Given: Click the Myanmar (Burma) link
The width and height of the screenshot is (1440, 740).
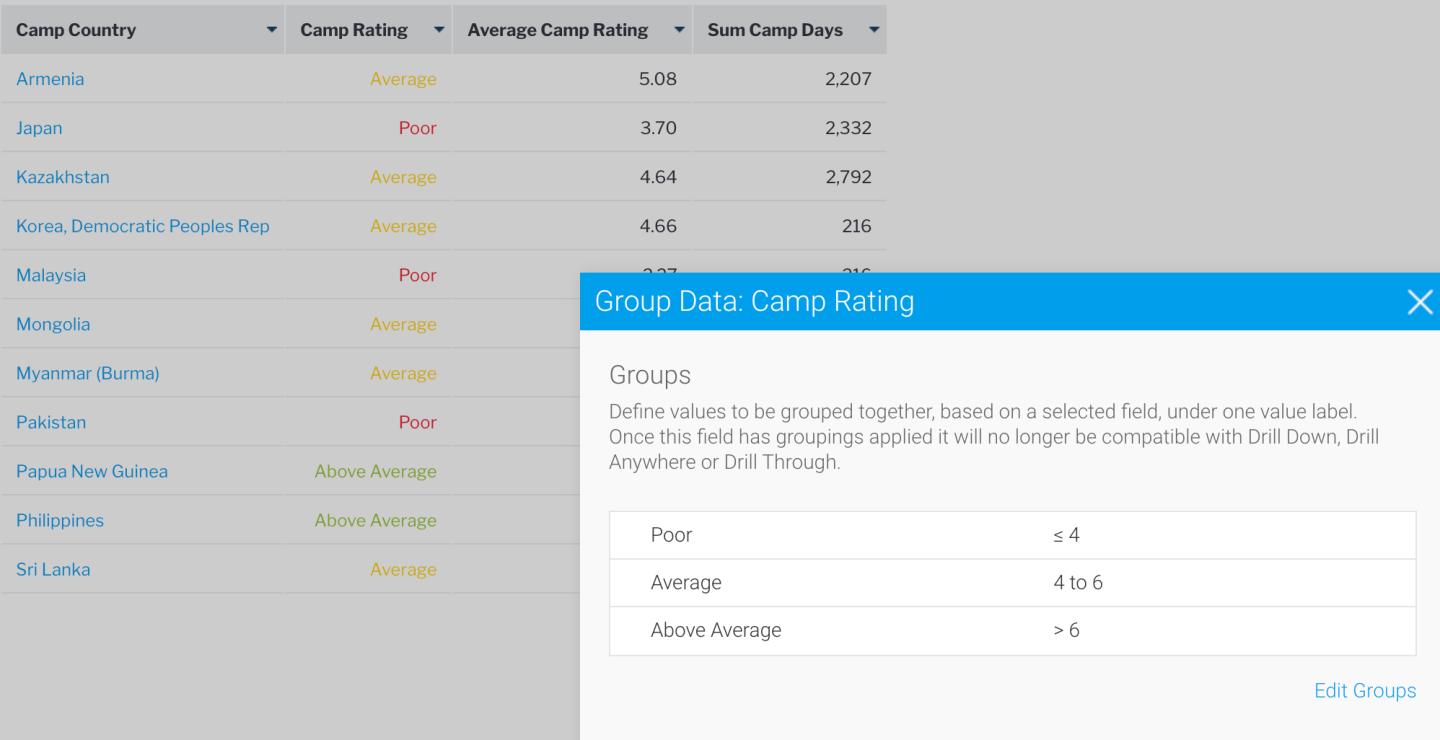Looking at the screenshot, I should click(88, 373).
